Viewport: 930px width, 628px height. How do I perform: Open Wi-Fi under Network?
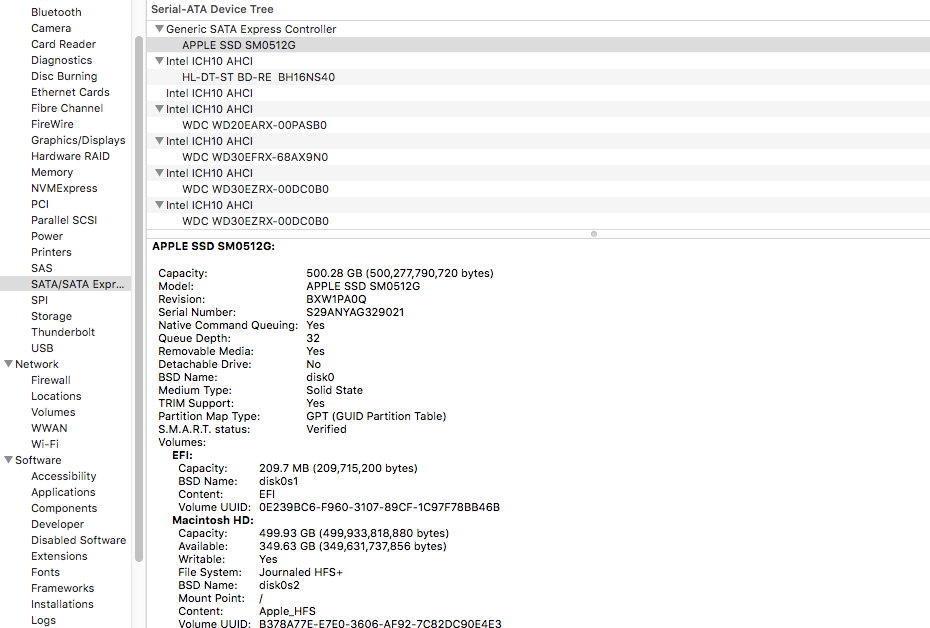tap(45, 444)
